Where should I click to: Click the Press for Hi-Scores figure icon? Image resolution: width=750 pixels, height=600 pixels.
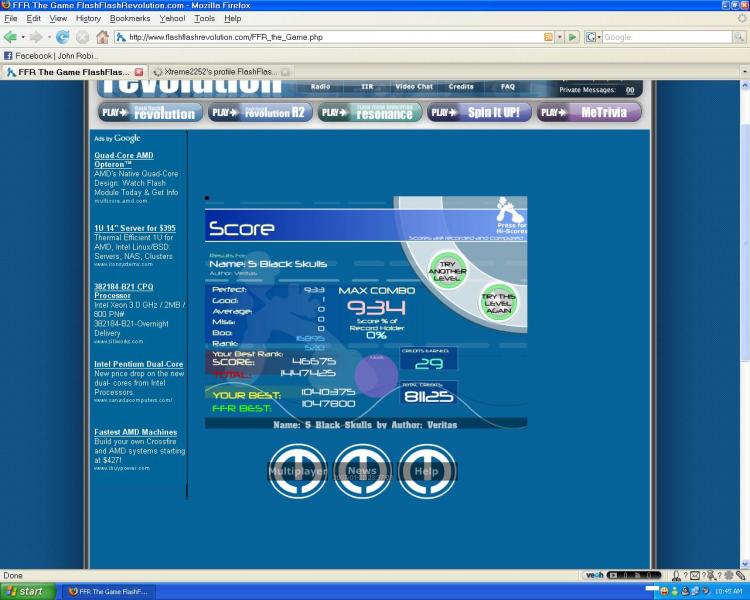511,215
